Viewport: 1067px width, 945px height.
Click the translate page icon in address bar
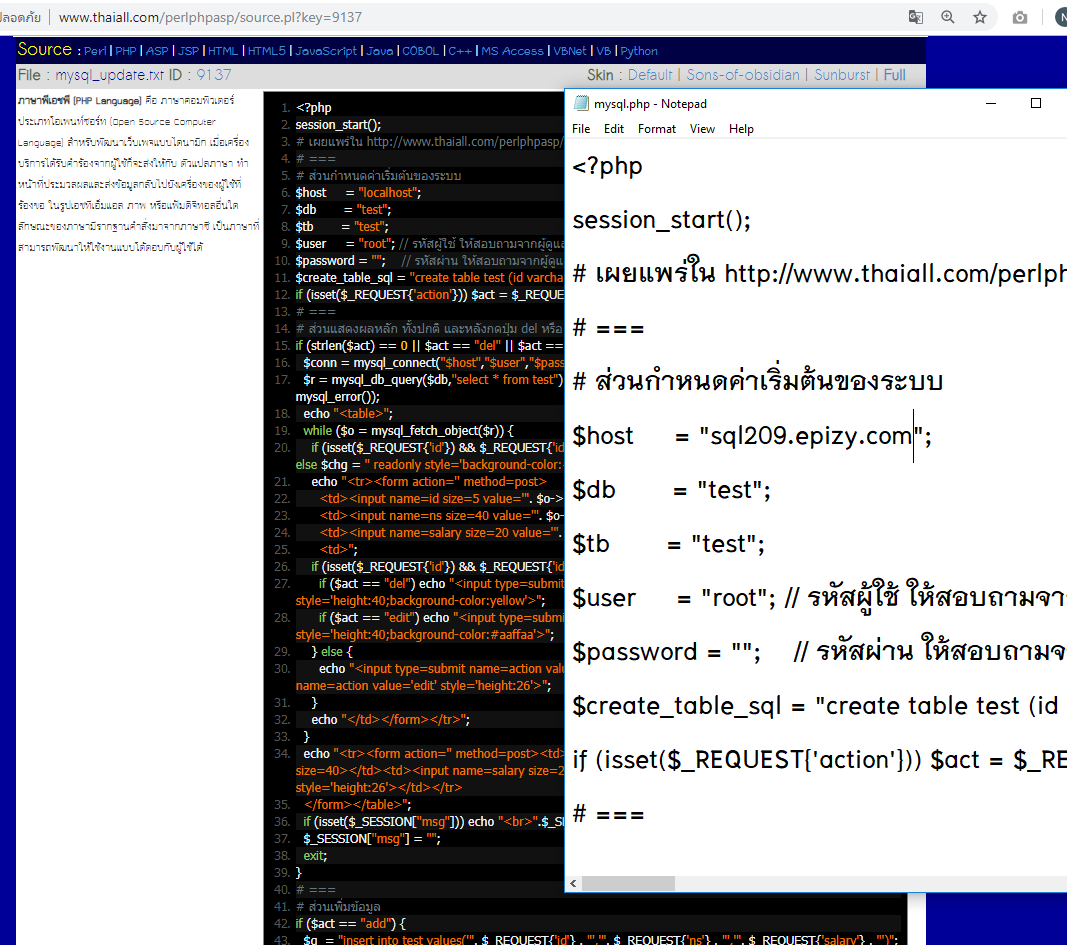tap(915, 17)
